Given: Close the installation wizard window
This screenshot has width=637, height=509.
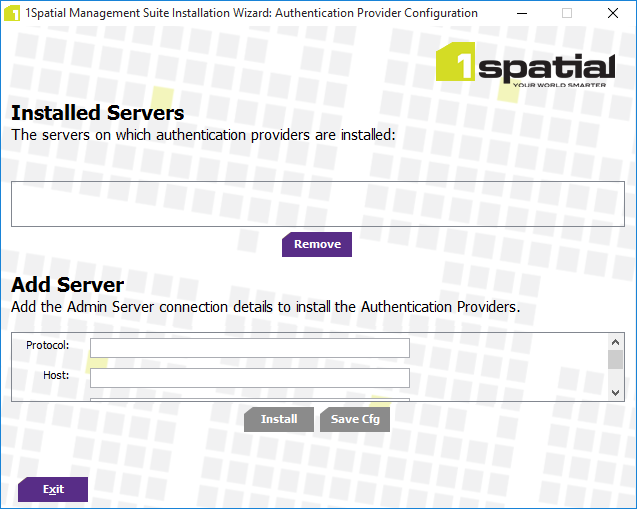Looking at the screenshot, I should coord(613,14).
